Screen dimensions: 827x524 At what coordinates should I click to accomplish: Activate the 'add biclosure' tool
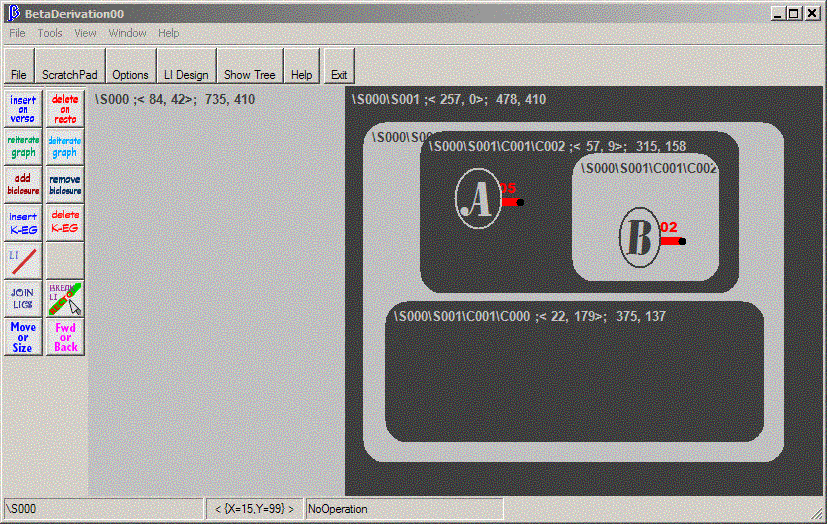click(x=23, y=185)
